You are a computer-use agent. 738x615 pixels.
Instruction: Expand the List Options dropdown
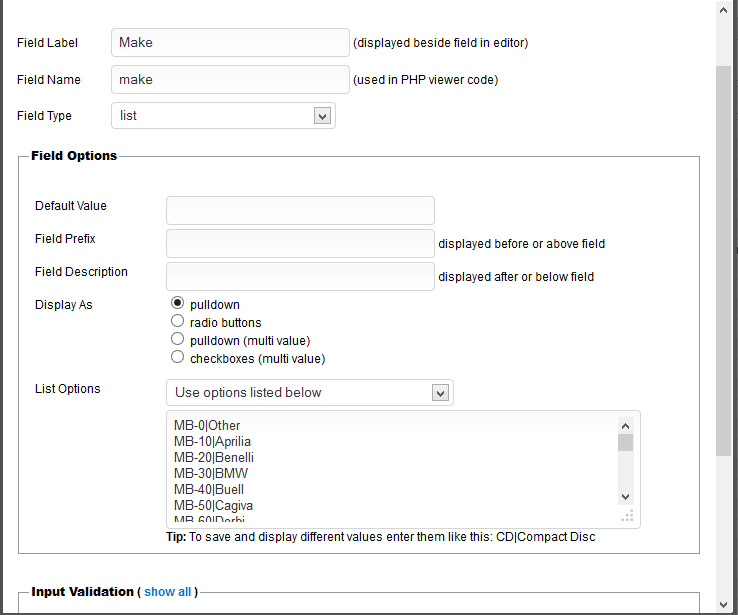click(310, 393)
